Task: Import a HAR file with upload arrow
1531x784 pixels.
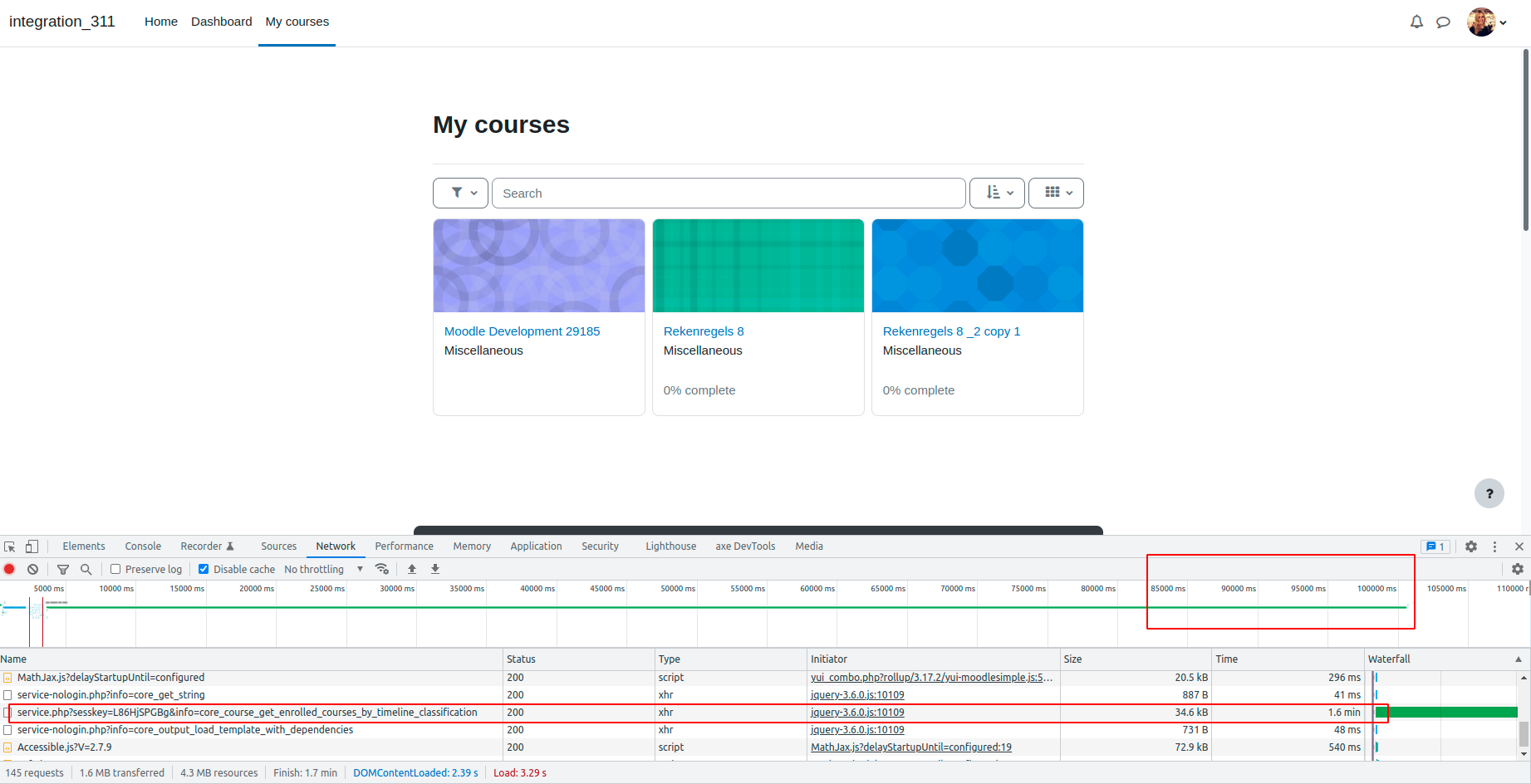Action: (x=412, y=569)
